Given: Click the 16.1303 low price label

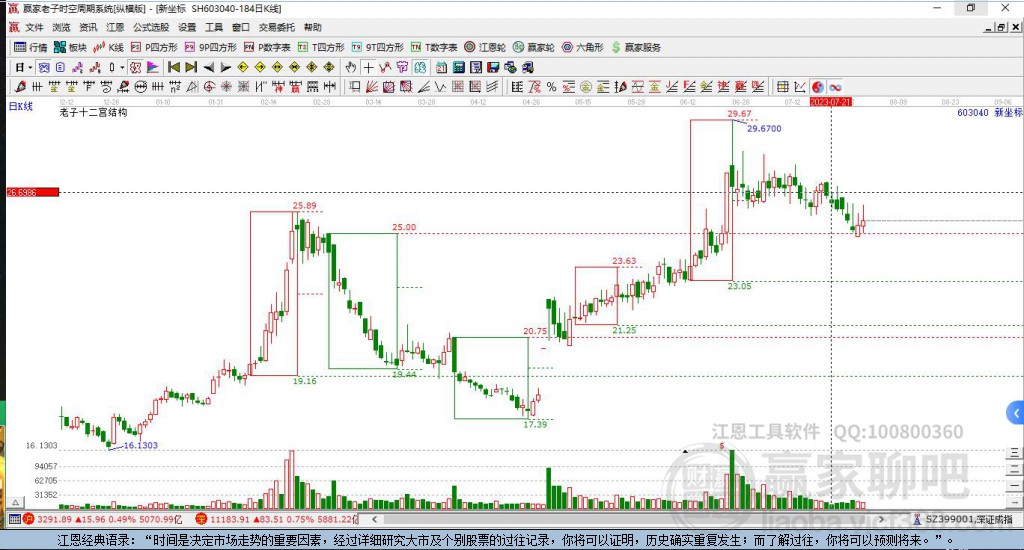Looking at the screenshot, I should [140, 445].
